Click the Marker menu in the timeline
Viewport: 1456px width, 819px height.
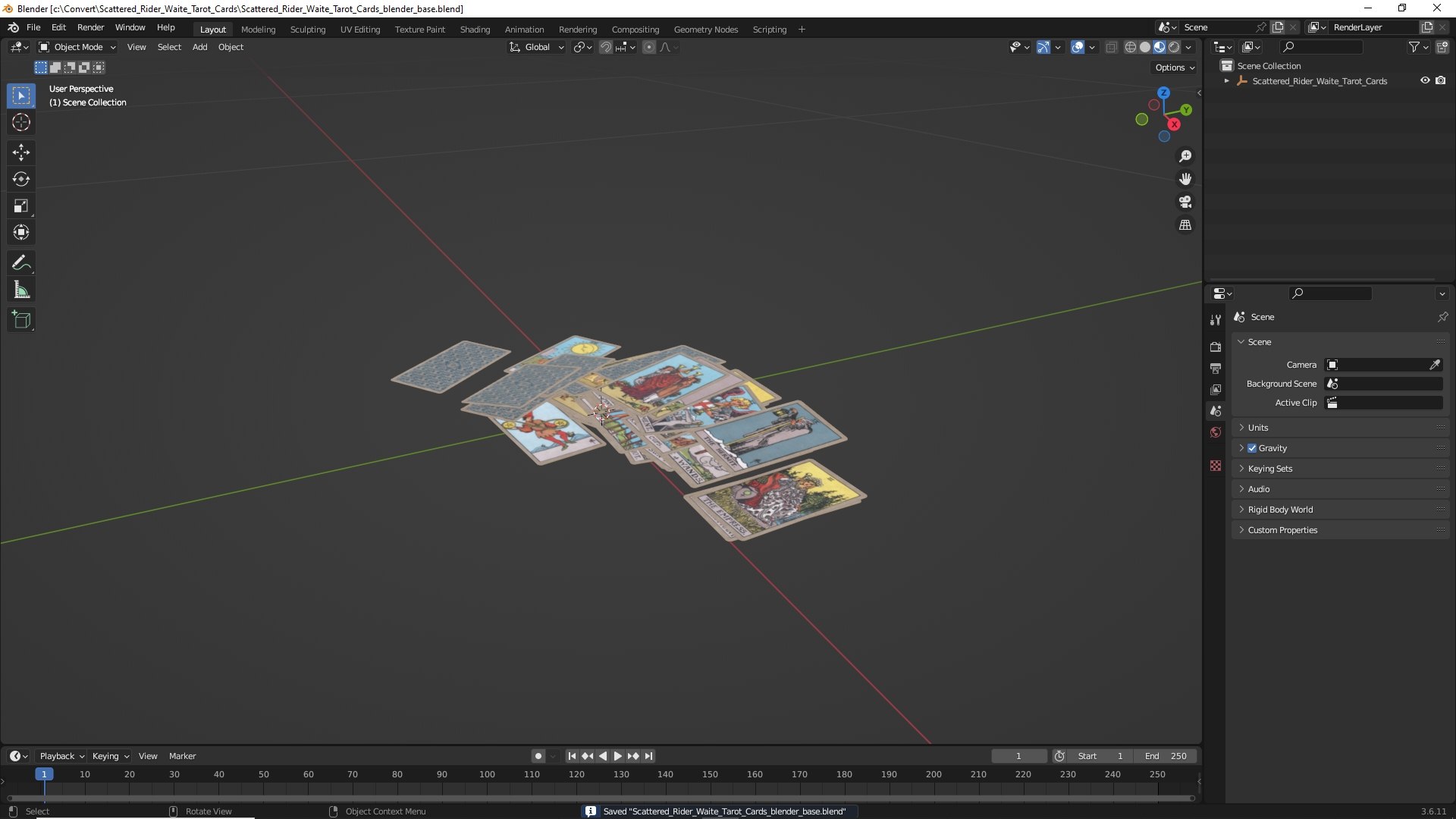(182, 756)
